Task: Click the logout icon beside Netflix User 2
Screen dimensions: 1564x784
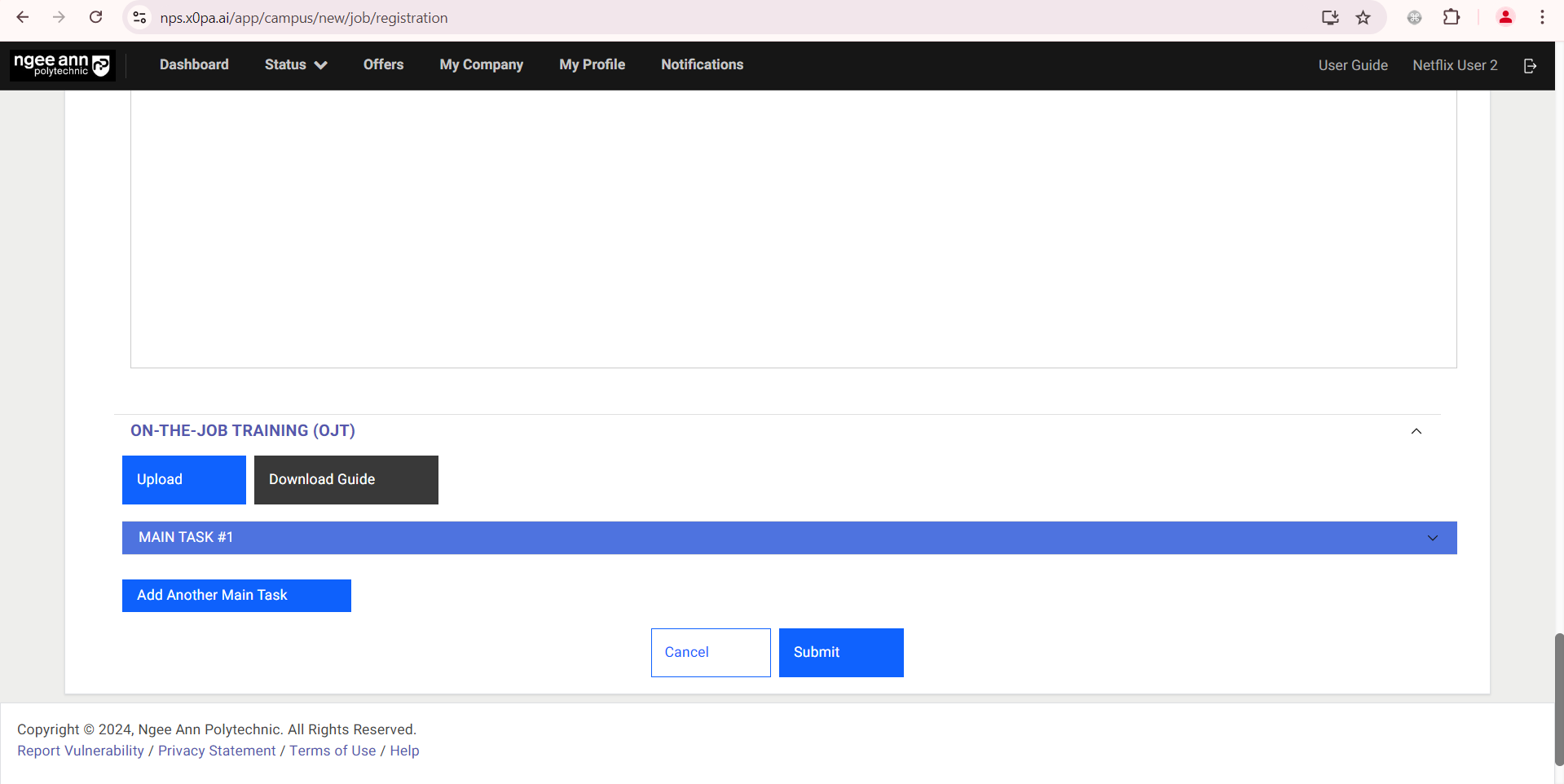Action: tap(1530, 66)
